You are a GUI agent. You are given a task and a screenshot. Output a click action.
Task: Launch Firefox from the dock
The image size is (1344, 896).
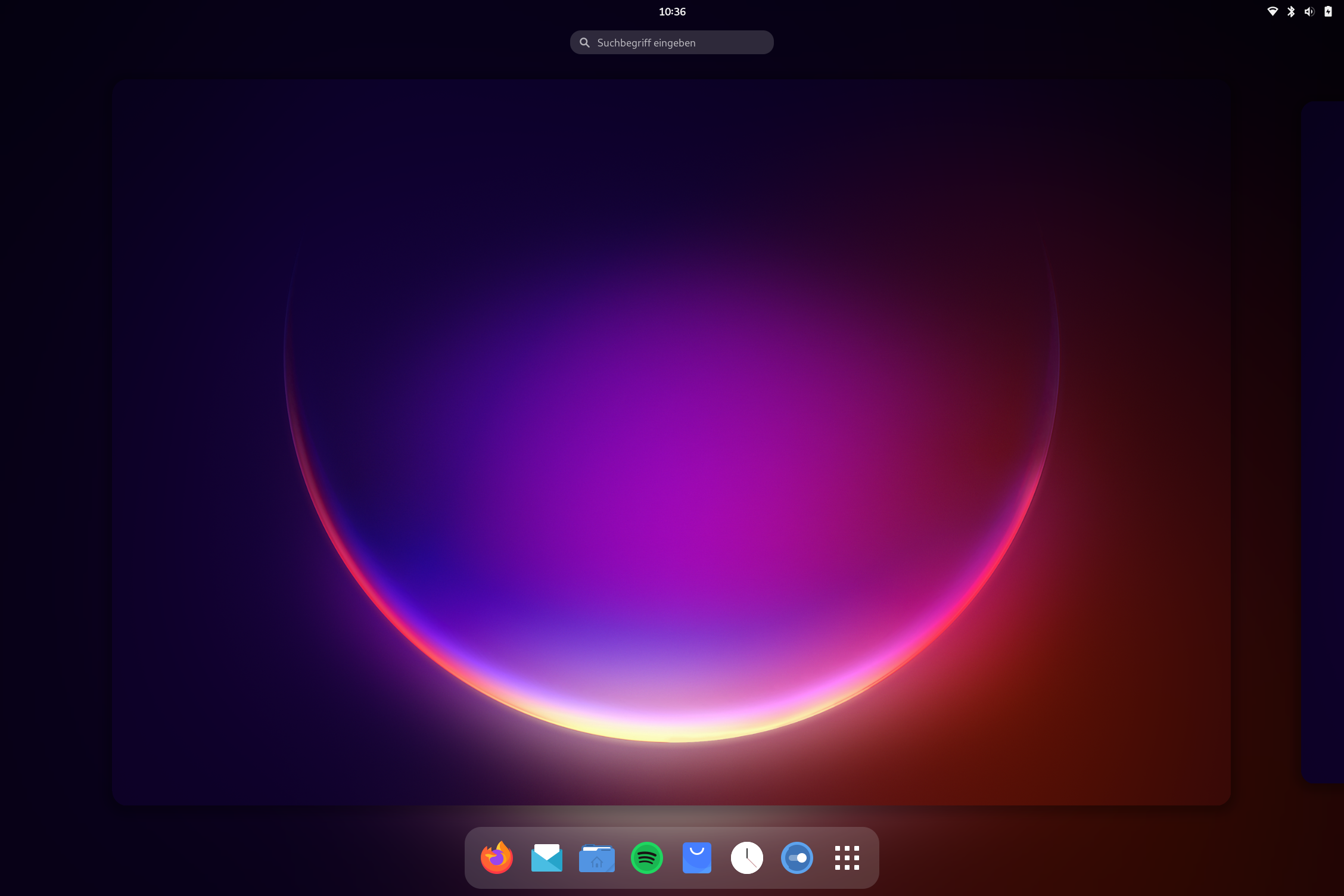click(496, 858)
